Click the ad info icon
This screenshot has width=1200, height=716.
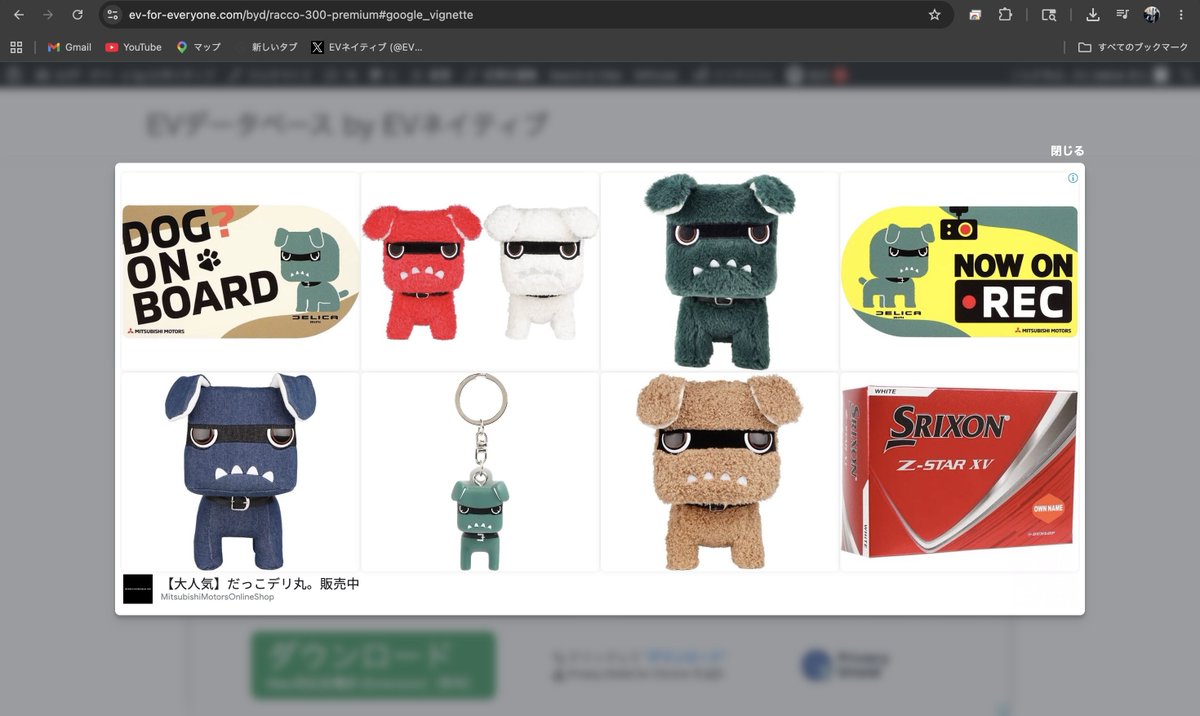(1073, 178)
